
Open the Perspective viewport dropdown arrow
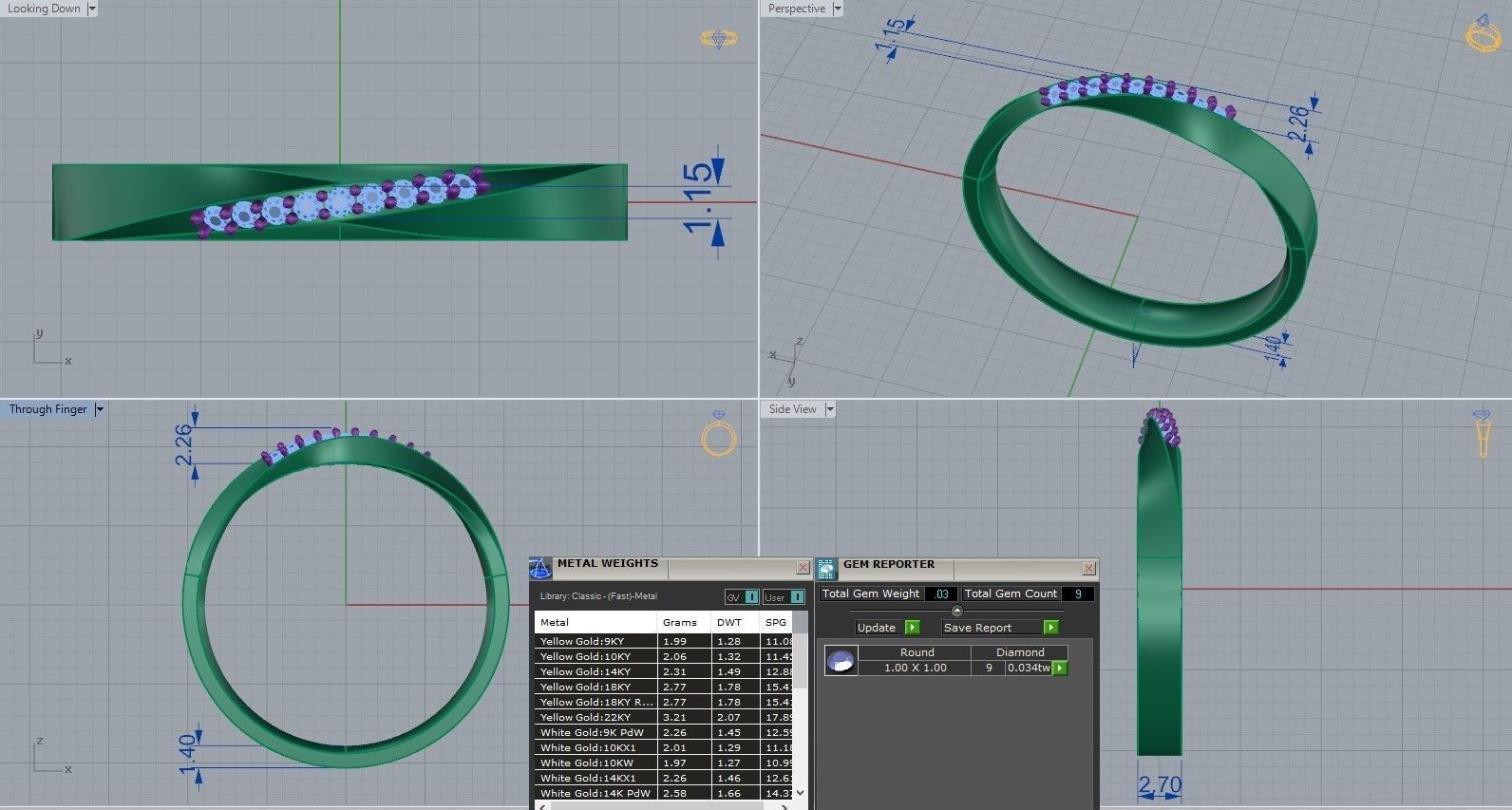point(837,9)
